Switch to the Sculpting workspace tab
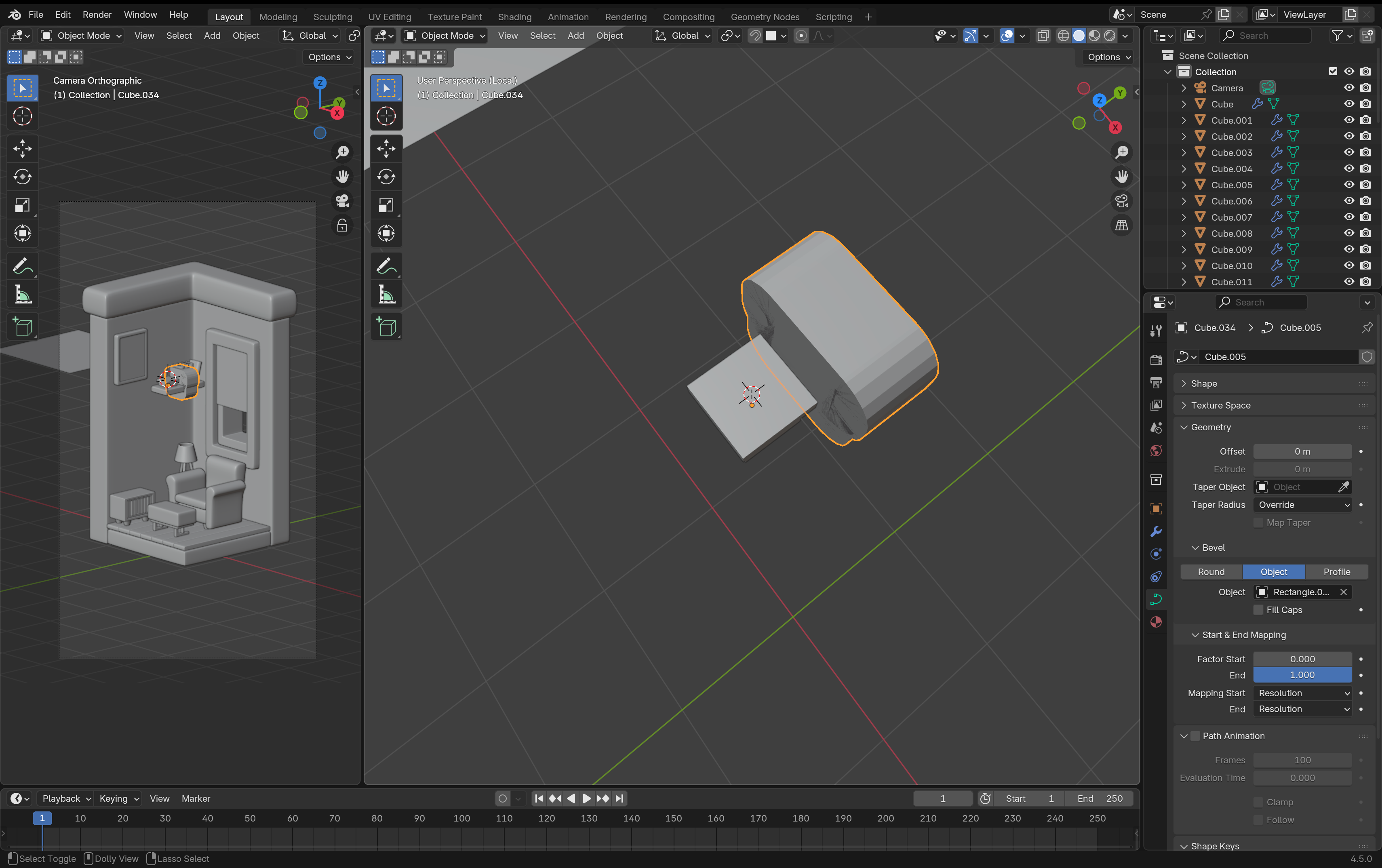The height and width of the screenshot is (868, 1382). pyautogui.click(x=332, y=17)
